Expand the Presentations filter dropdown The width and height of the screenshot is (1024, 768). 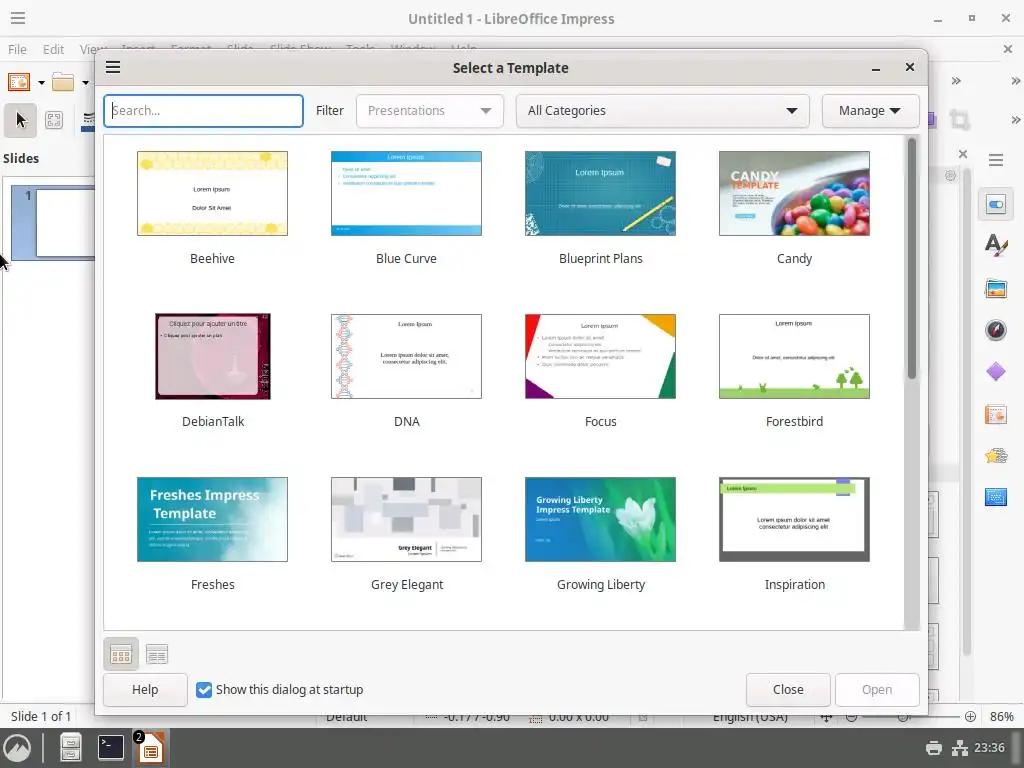(430, 111)
